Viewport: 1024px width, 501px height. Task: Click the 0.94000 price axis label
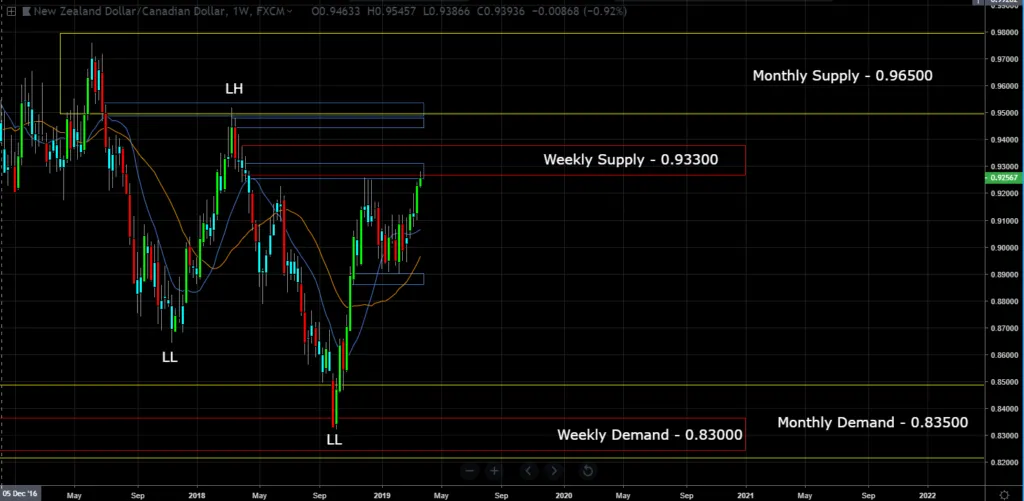point(1006,140)
